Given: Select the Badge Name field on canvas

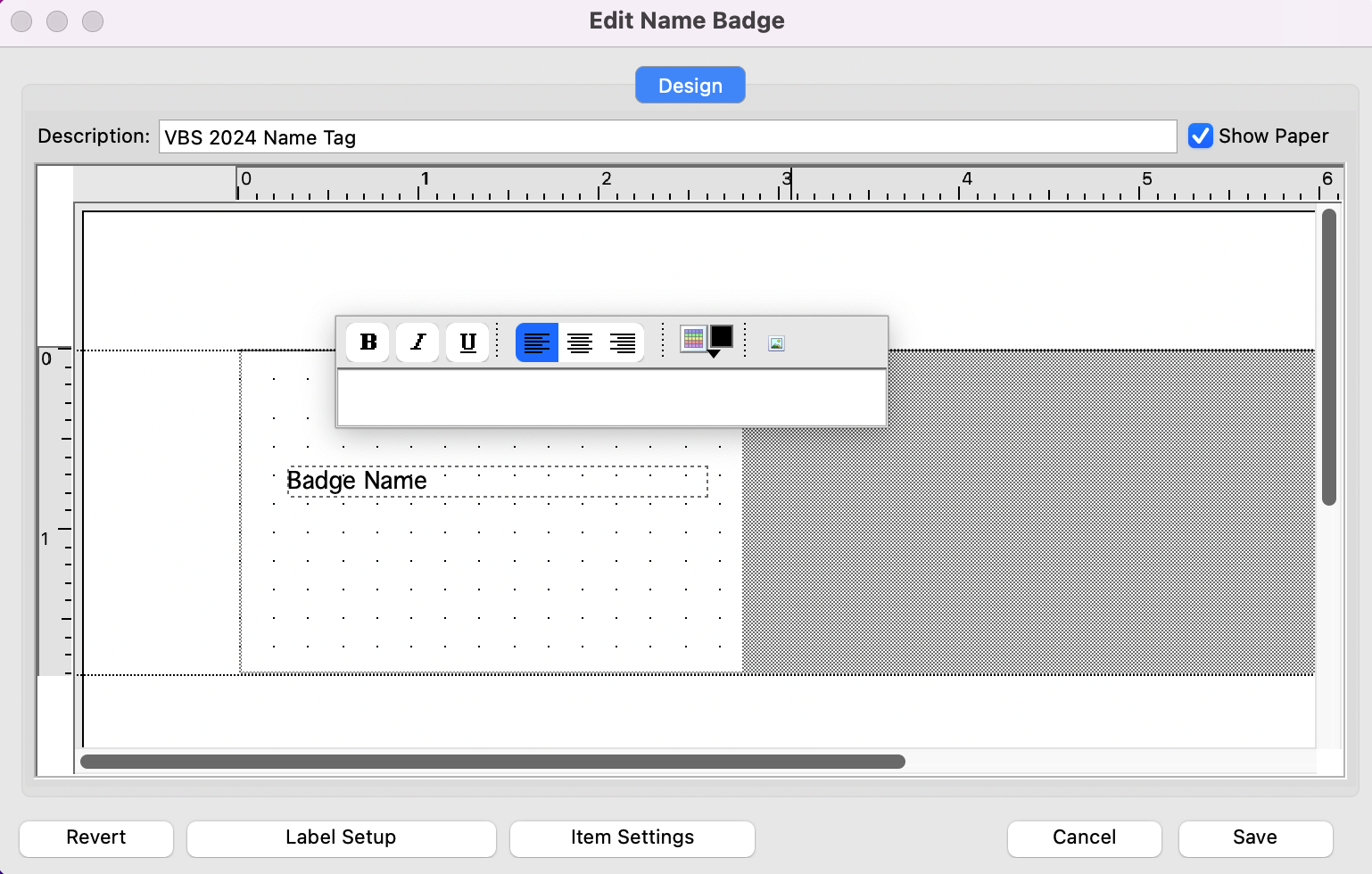Looking at the screenshot, I should [x=496, y=481].
